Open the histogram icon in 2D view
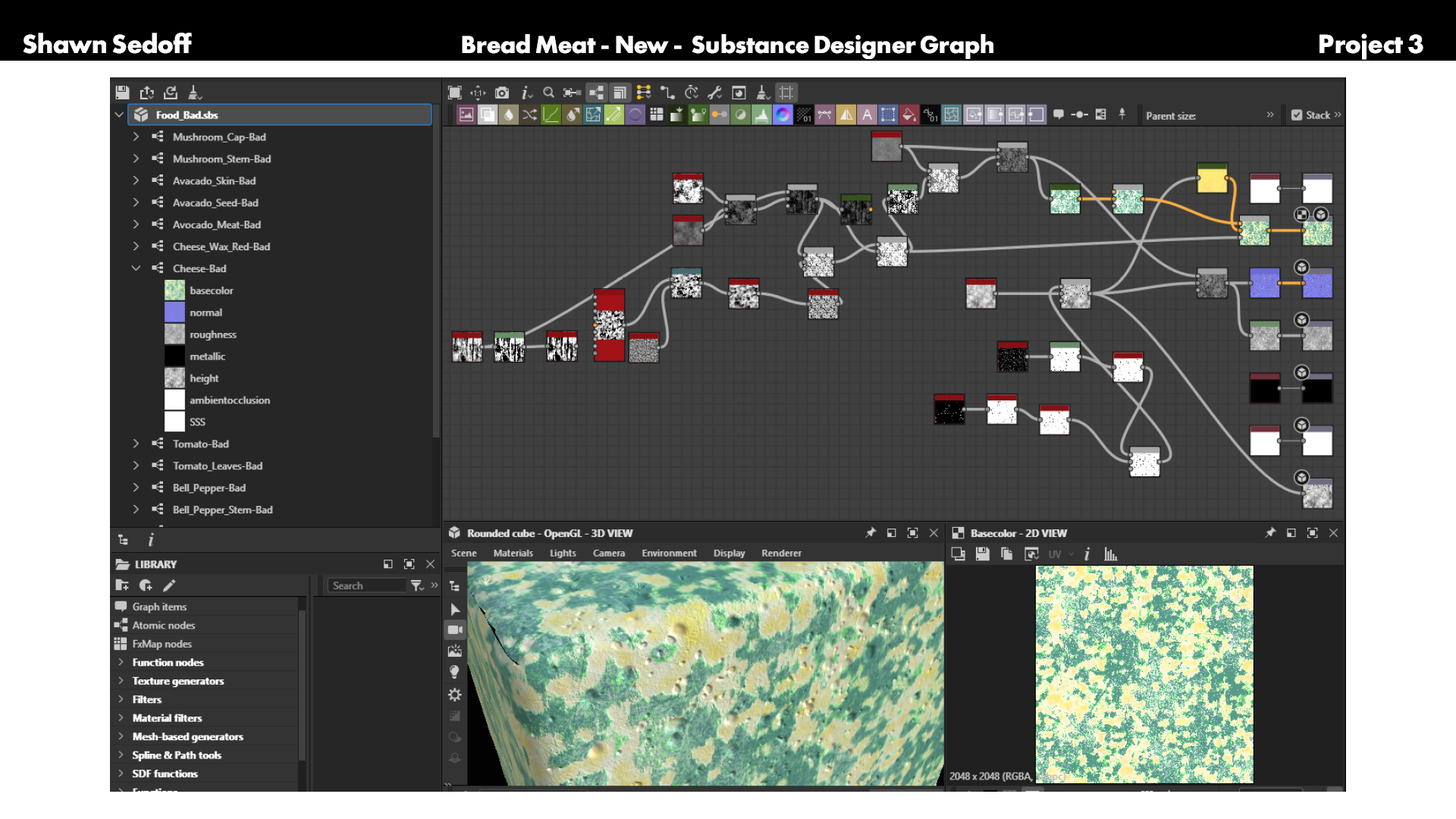Image resolution: width=1456 pixels, height=819 pixels. (1111, 554)
